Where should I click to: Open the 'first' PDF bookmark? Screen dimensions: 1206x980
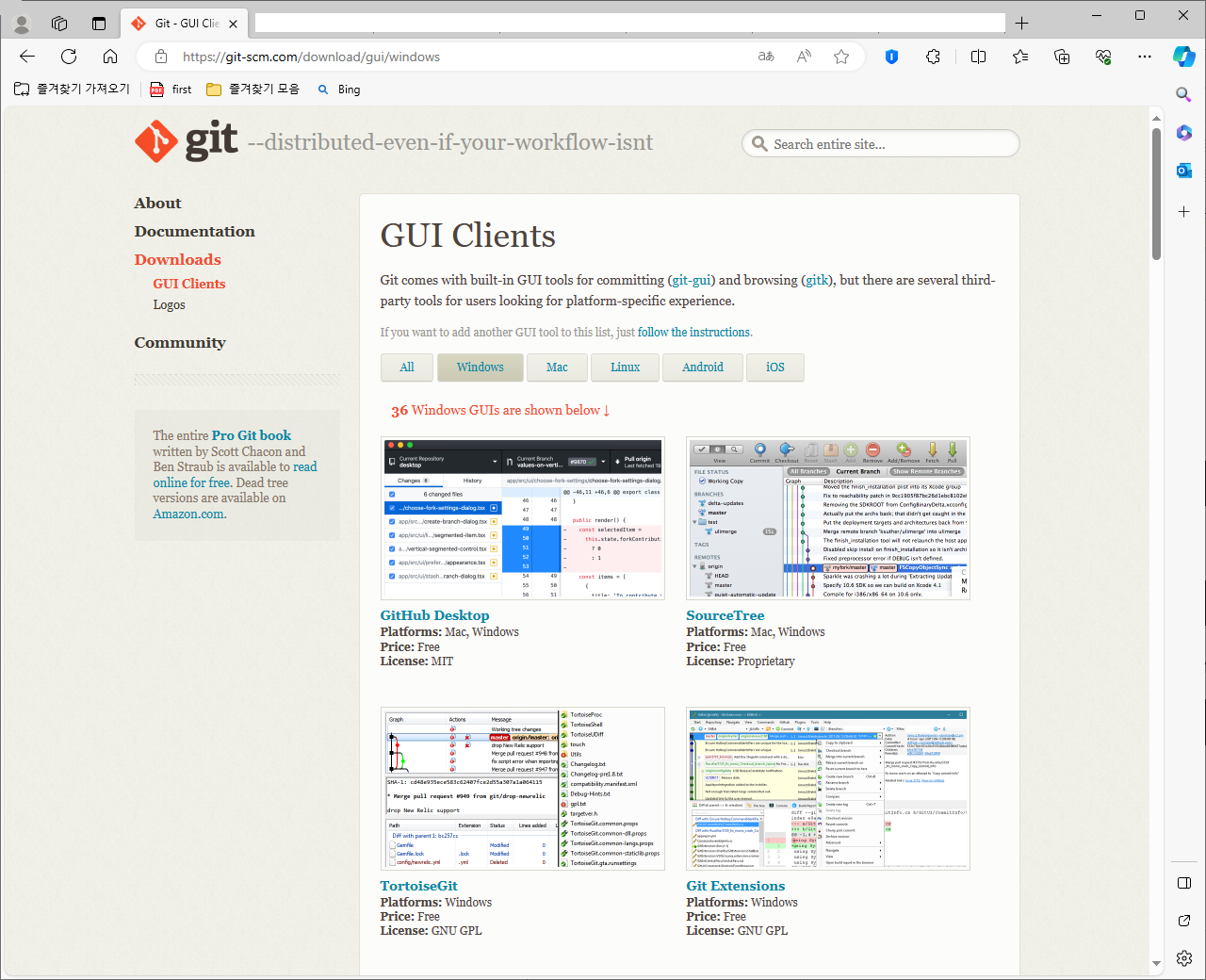click(x=171, y=89)
